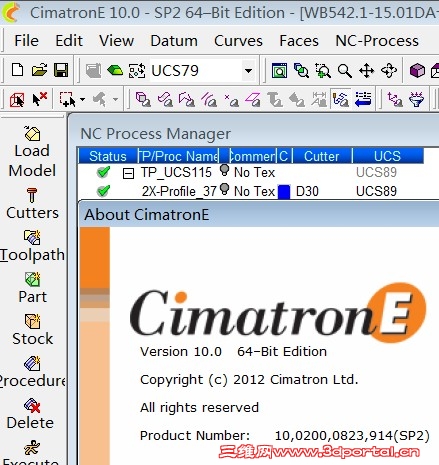Click the Open File folder icon

[39, 70]
